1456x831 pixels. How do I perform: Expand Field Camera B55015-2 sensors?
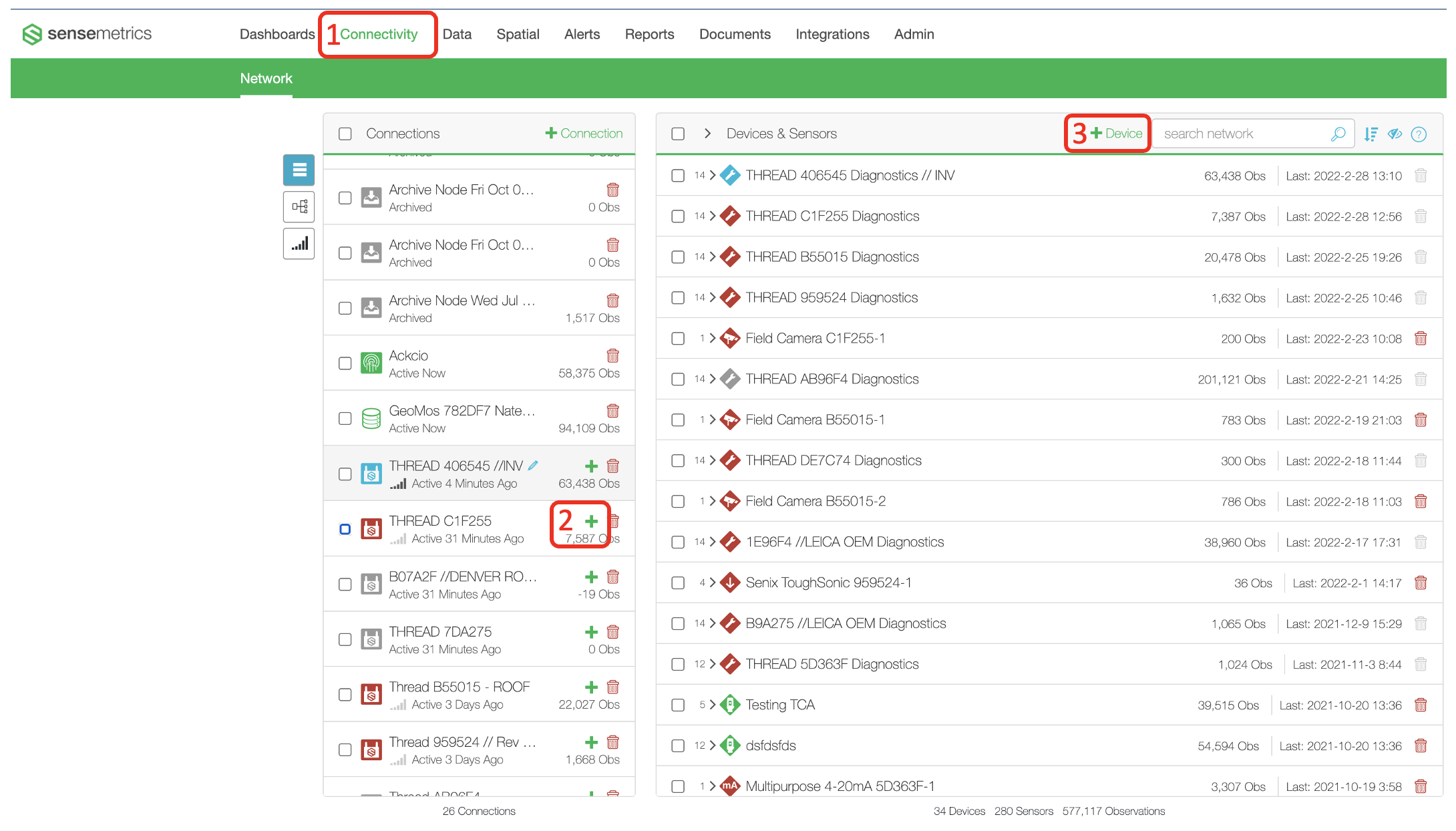coord(713,502)
